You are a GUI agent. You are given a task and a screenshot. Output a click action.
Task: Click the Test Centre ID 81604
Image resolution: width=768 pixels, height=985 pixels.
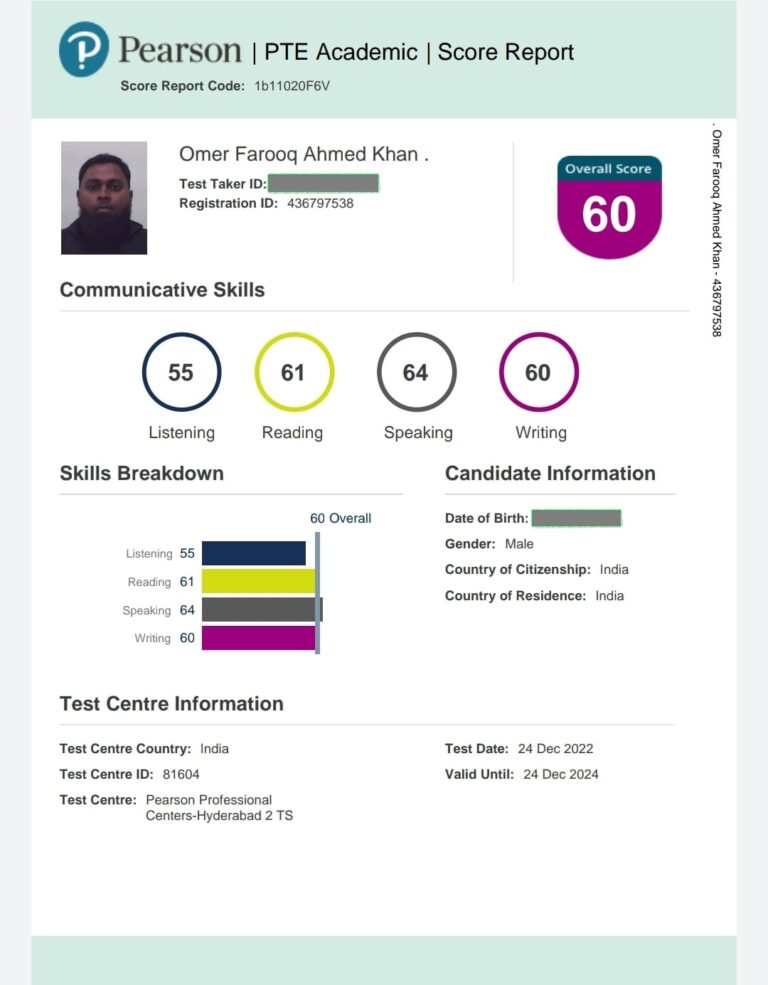182,774
